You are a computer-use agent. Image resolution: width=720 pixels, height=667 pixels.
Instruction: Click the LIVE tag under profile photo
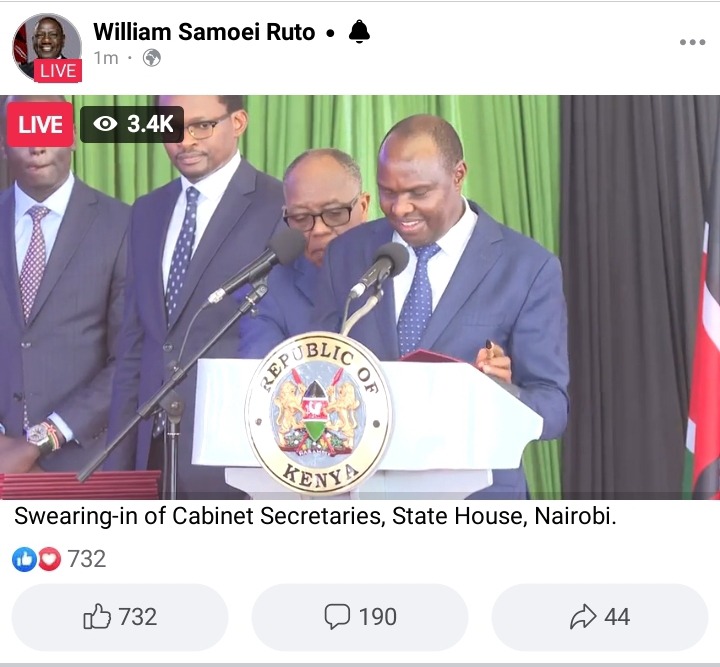point(58,71)
